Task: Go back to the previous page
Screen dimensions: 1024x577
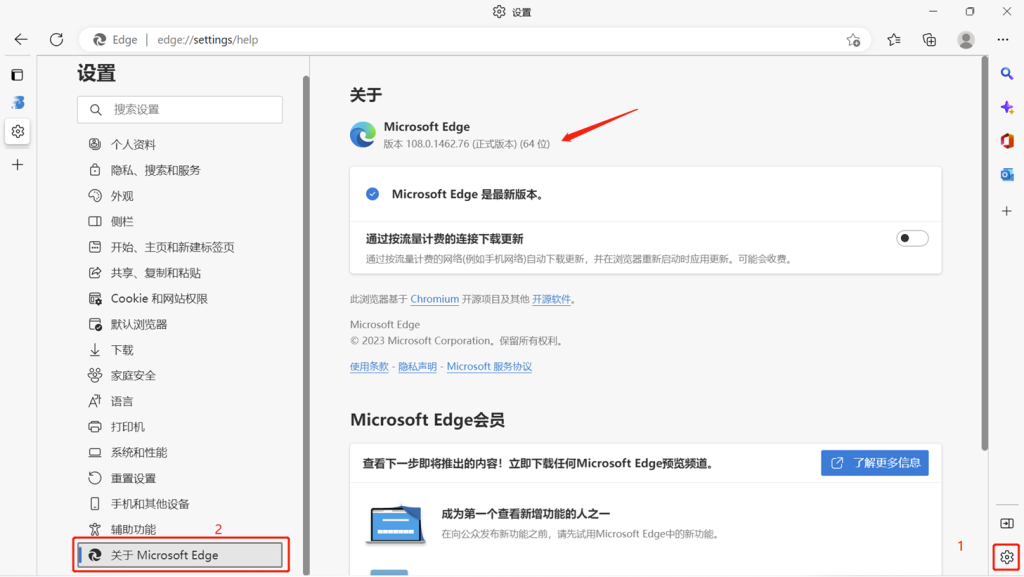Action: 21,40
